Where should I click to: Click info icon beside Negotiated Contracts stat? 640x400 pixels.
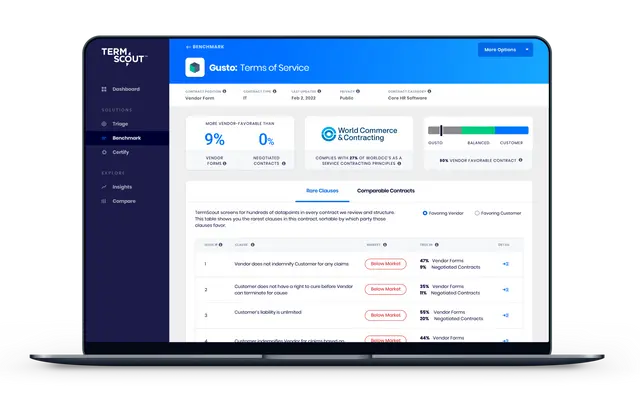pos(284,164)
